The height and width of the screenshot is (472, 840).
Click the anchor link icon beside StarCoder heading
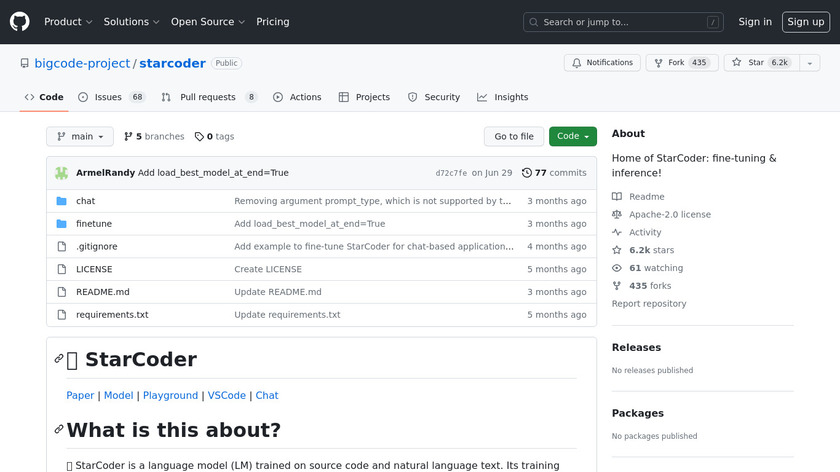[59, 360]
